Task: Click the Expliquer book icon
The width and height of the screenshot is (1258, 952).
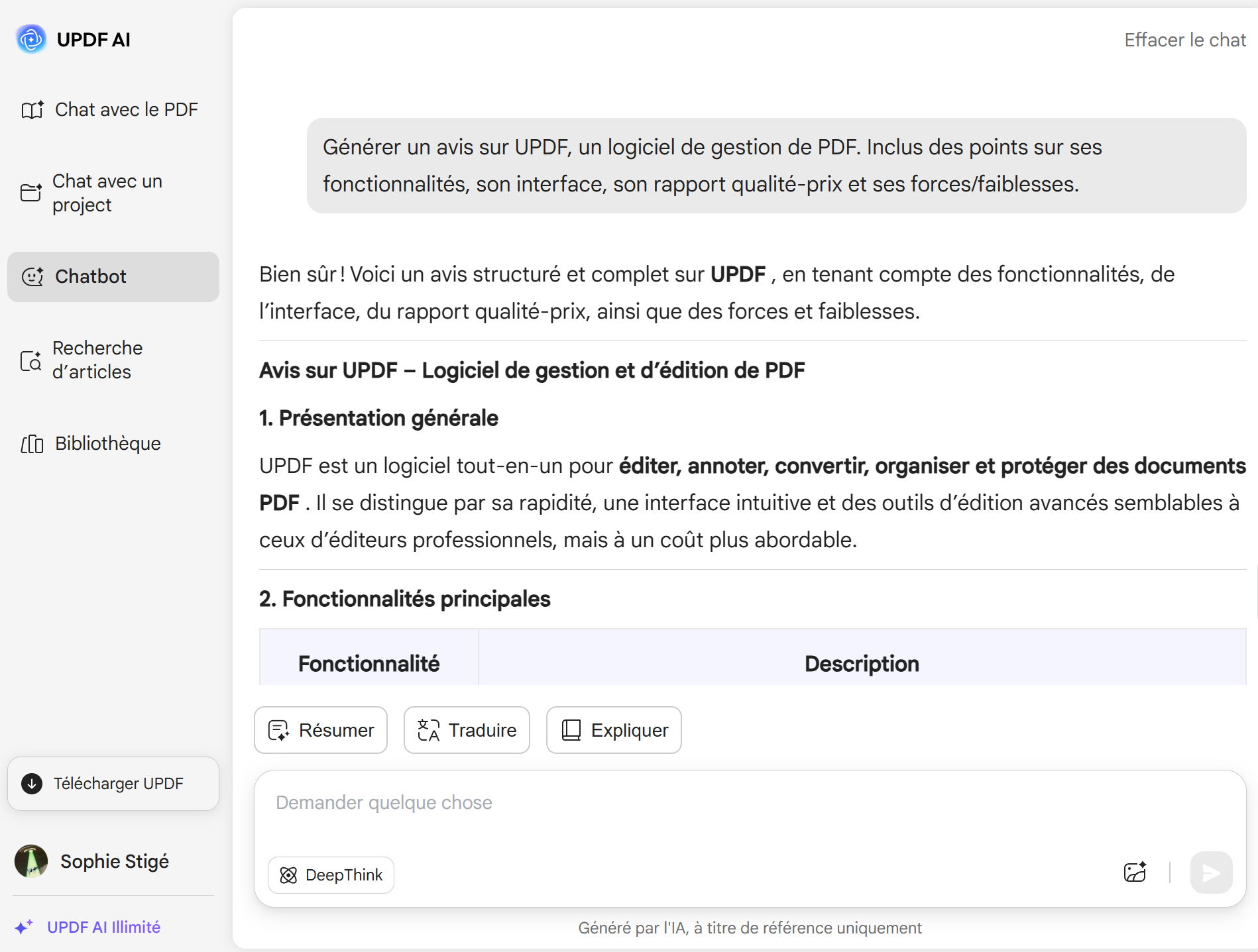Action: (x=571, y=730)
